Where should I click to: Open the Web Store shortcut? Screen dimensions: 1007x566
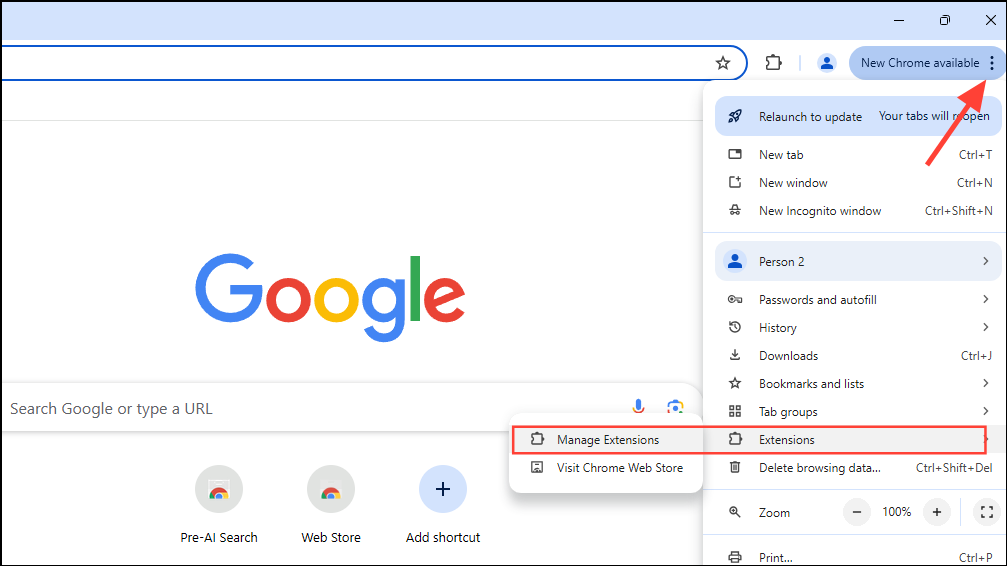coord(331,505)
